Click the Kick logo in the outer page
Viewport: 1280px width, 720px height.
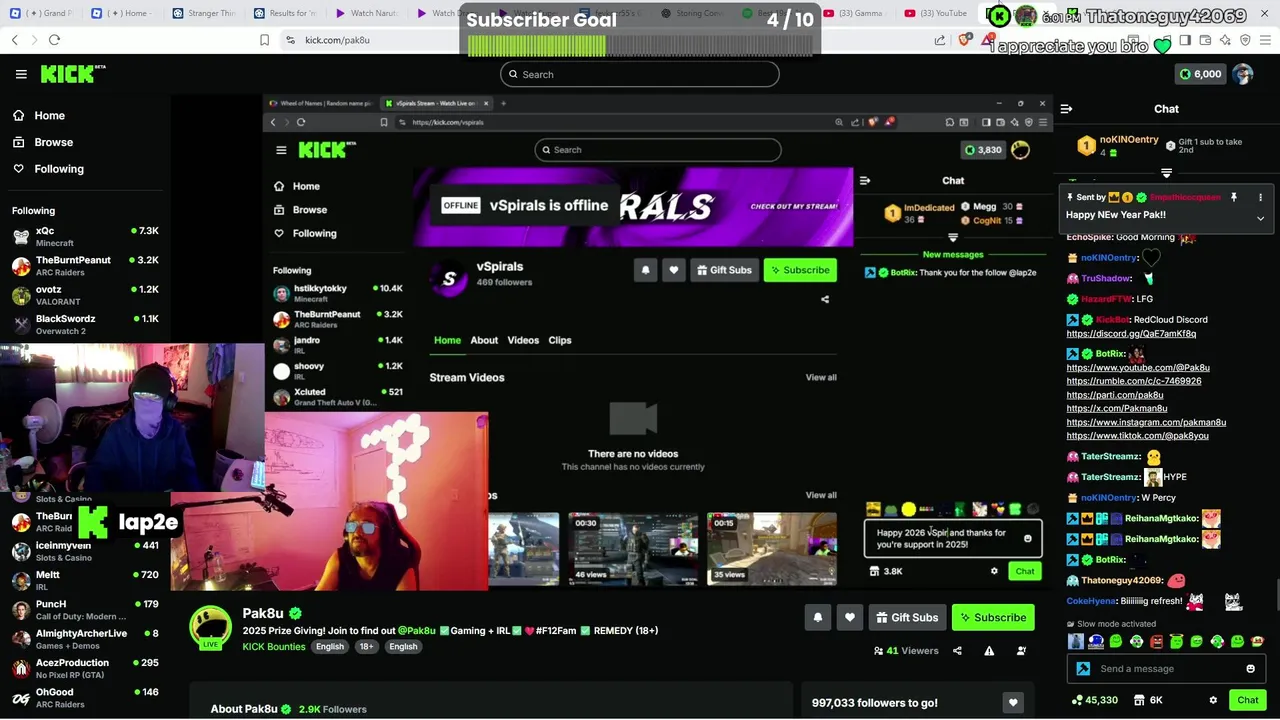(72, 74)
